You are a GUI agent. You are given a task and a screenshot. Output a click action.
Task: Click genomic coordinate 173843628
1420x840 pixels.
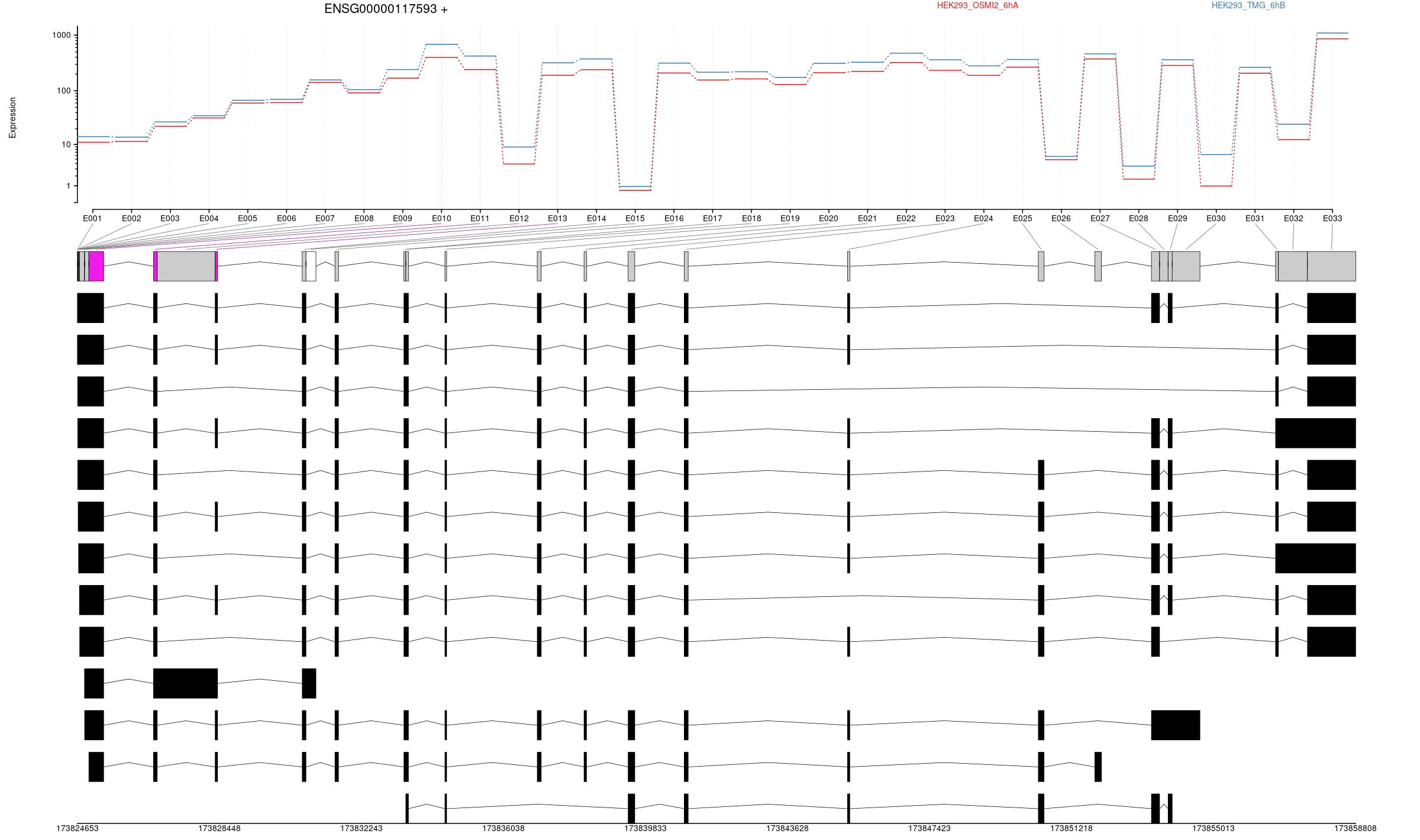tap(788, 828)
